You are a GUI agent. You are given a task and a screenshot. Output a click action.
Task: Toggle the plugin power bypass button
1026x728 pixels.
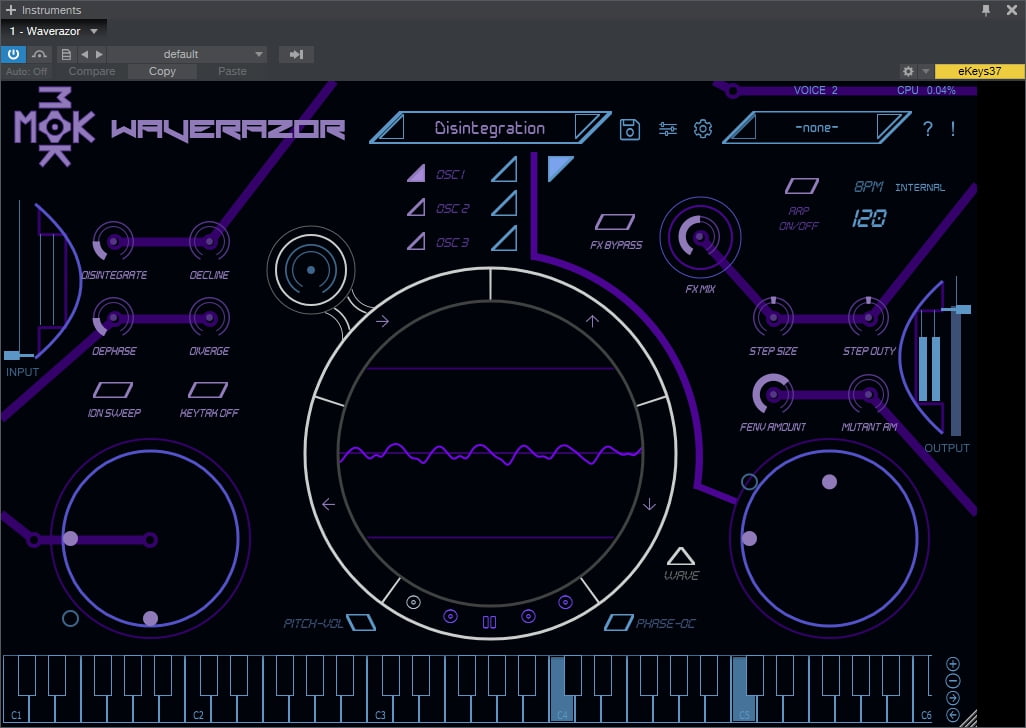[x=13, y=54]
